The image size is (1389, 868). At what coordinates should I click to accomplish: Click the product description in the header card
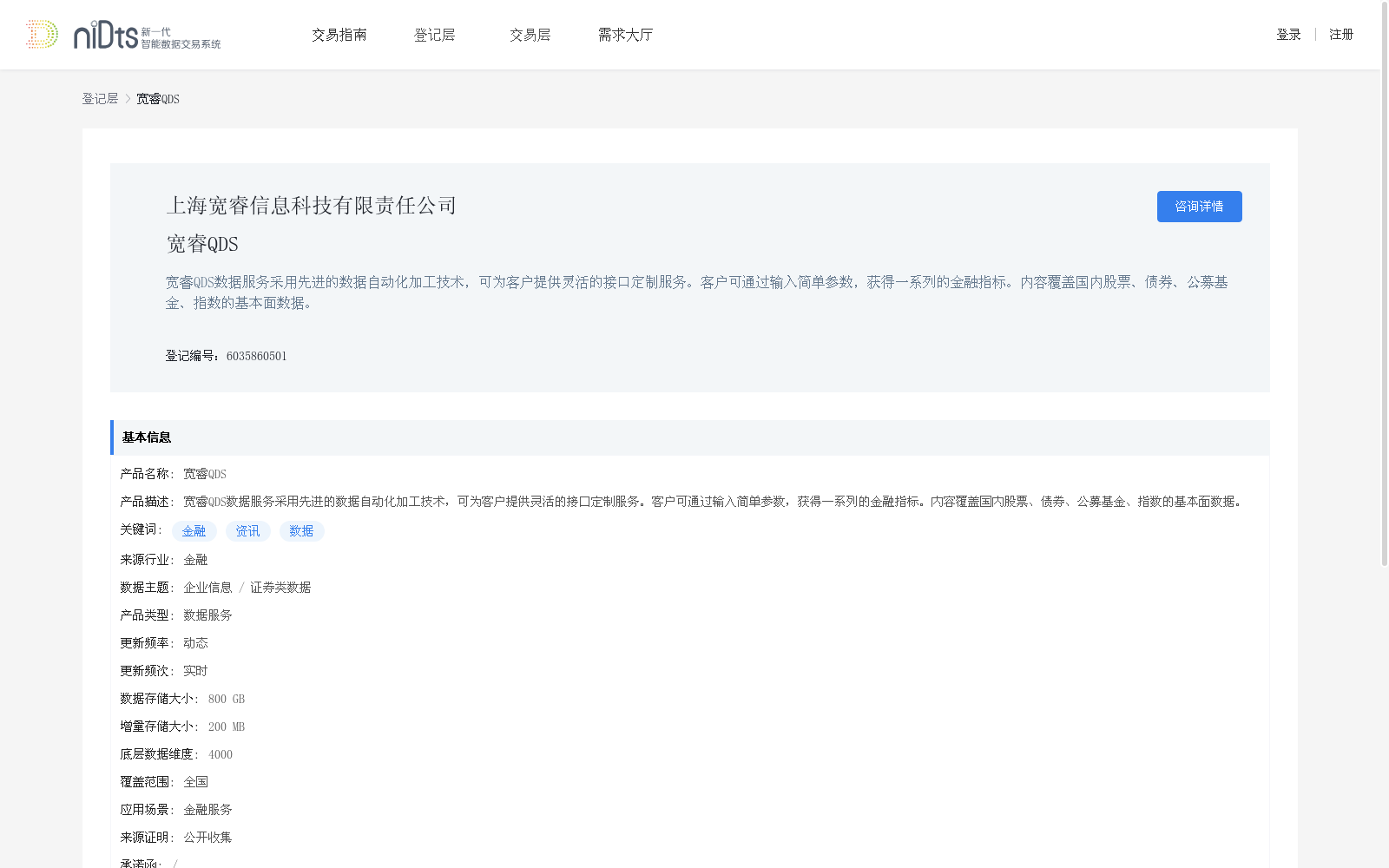coord(696,293)
